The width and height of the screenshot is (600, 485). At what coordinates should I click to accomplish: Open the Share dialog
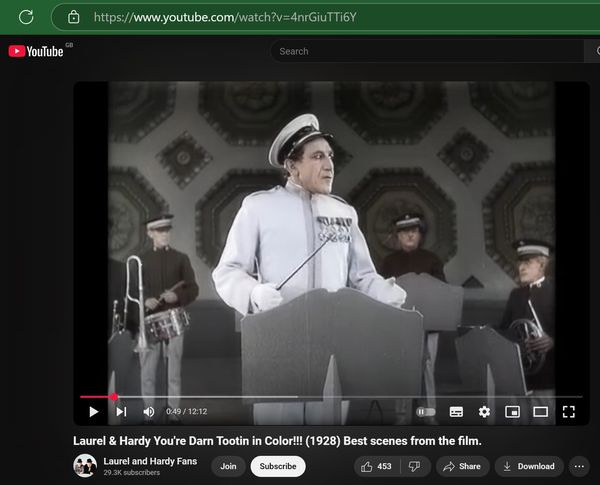[462, 466]
